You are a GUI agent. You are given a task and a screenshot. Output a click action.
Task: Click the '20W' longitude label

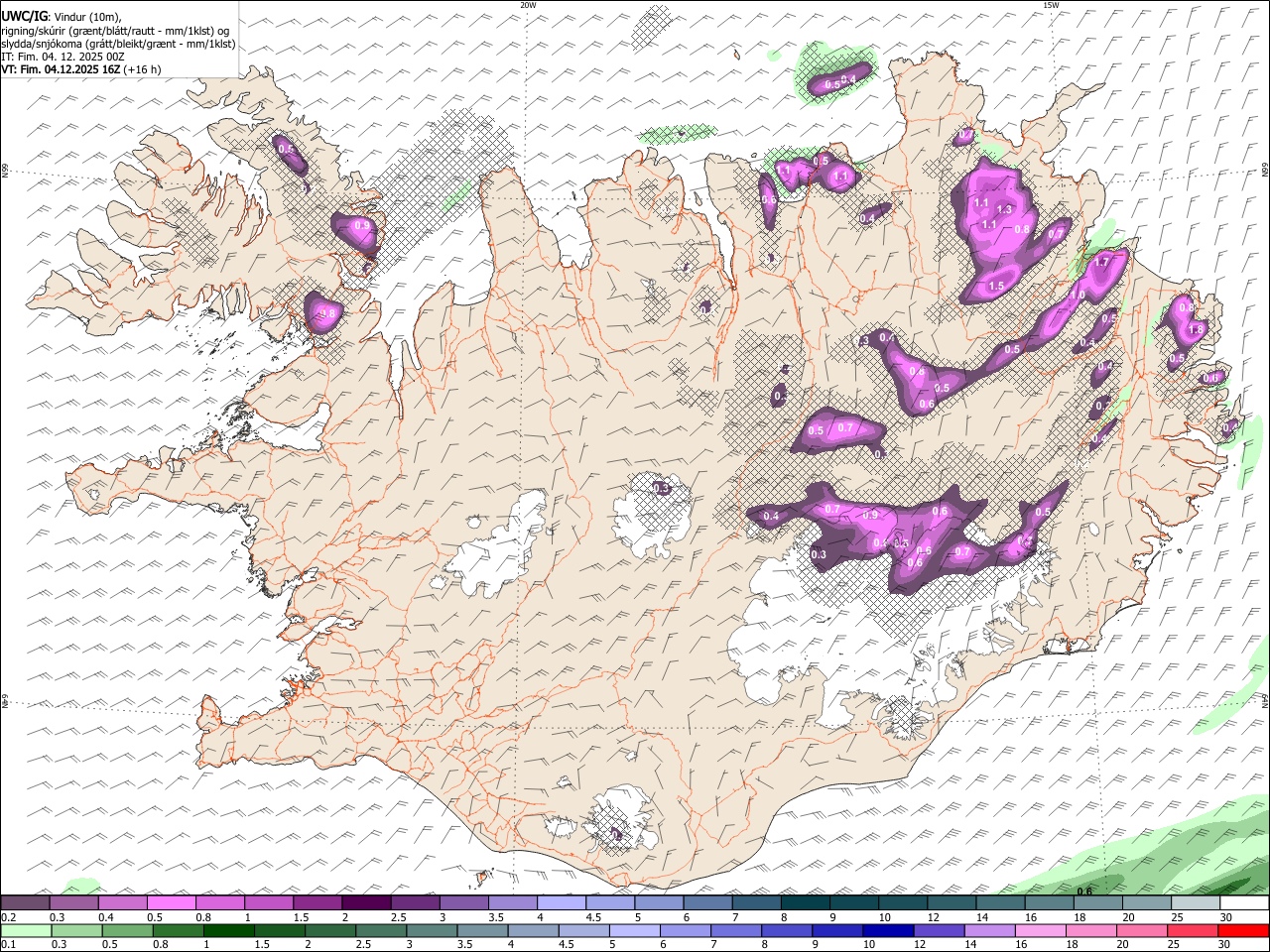click(x=528, y=5)
